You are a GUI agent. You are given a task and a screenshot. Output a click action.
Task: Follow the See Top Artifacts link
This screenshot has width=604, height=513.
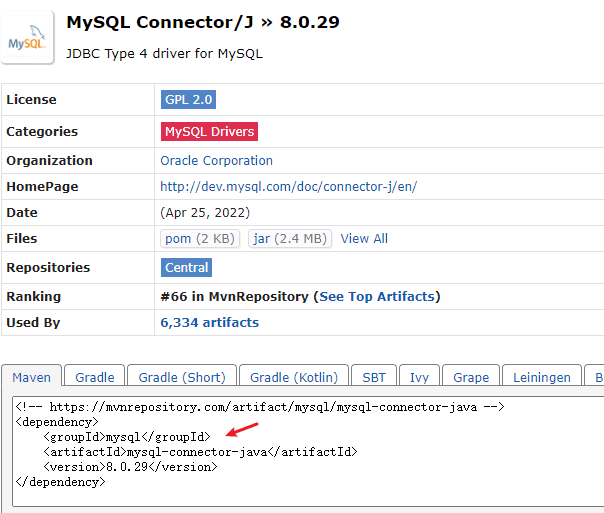pyautogui.click(x=377, y=297)
